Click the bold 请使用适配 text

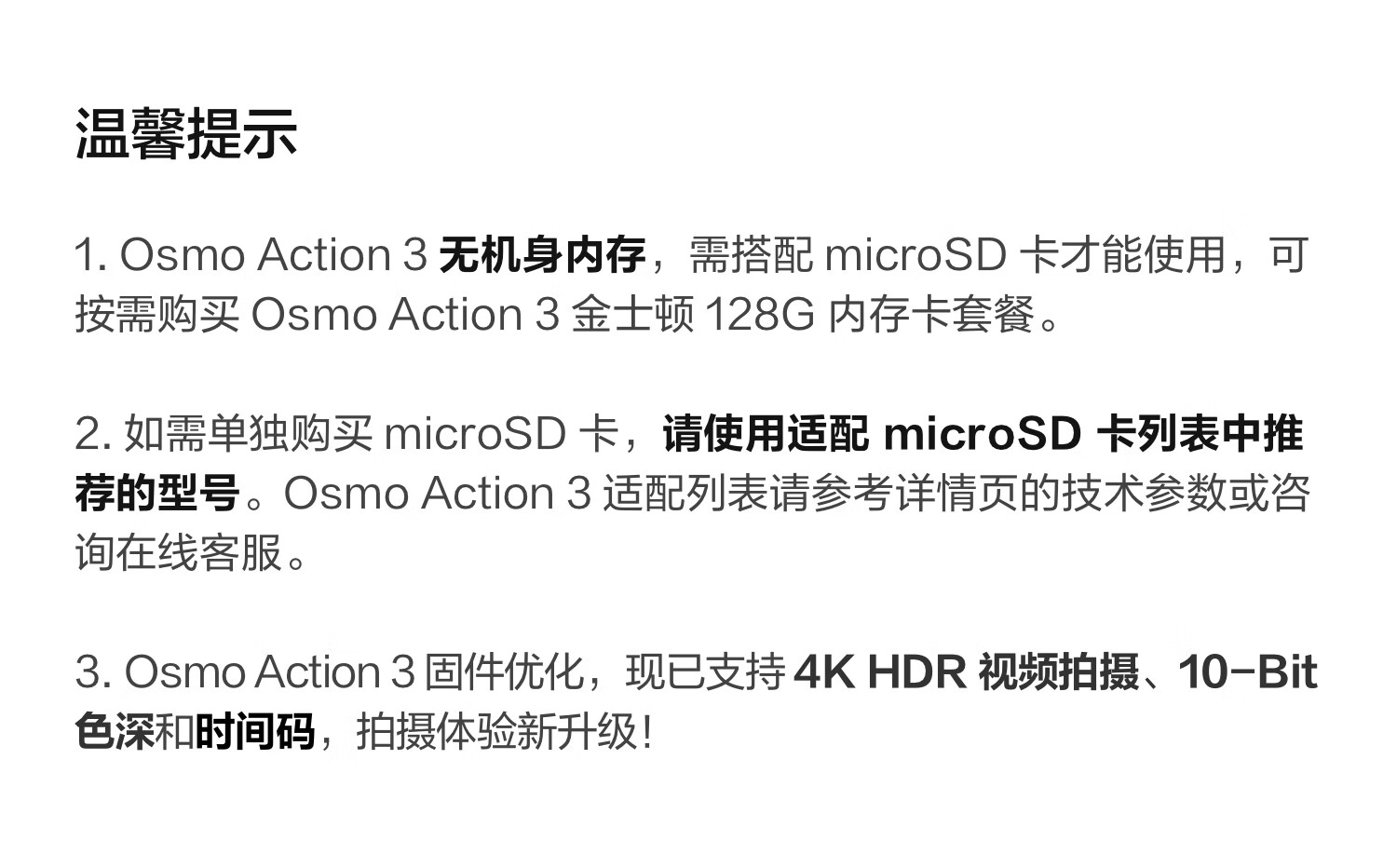coord(766,434)
